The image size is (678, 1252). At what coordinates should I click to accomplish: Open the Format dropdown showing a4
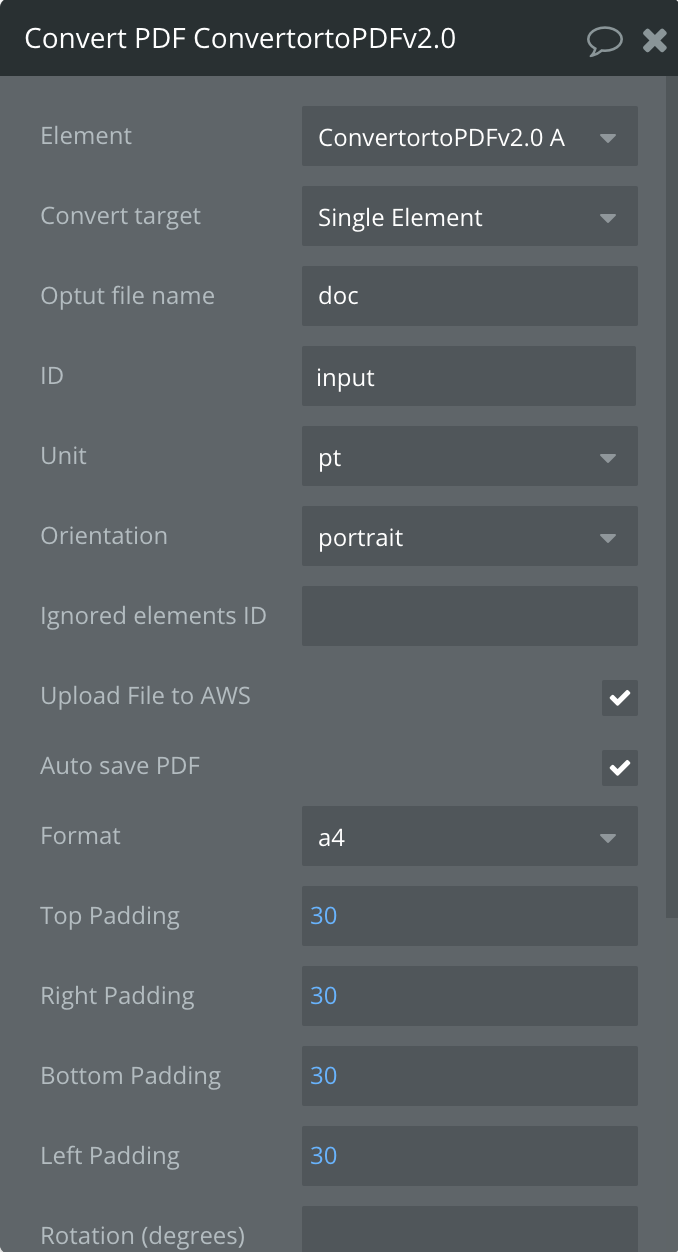pos(469,837)
